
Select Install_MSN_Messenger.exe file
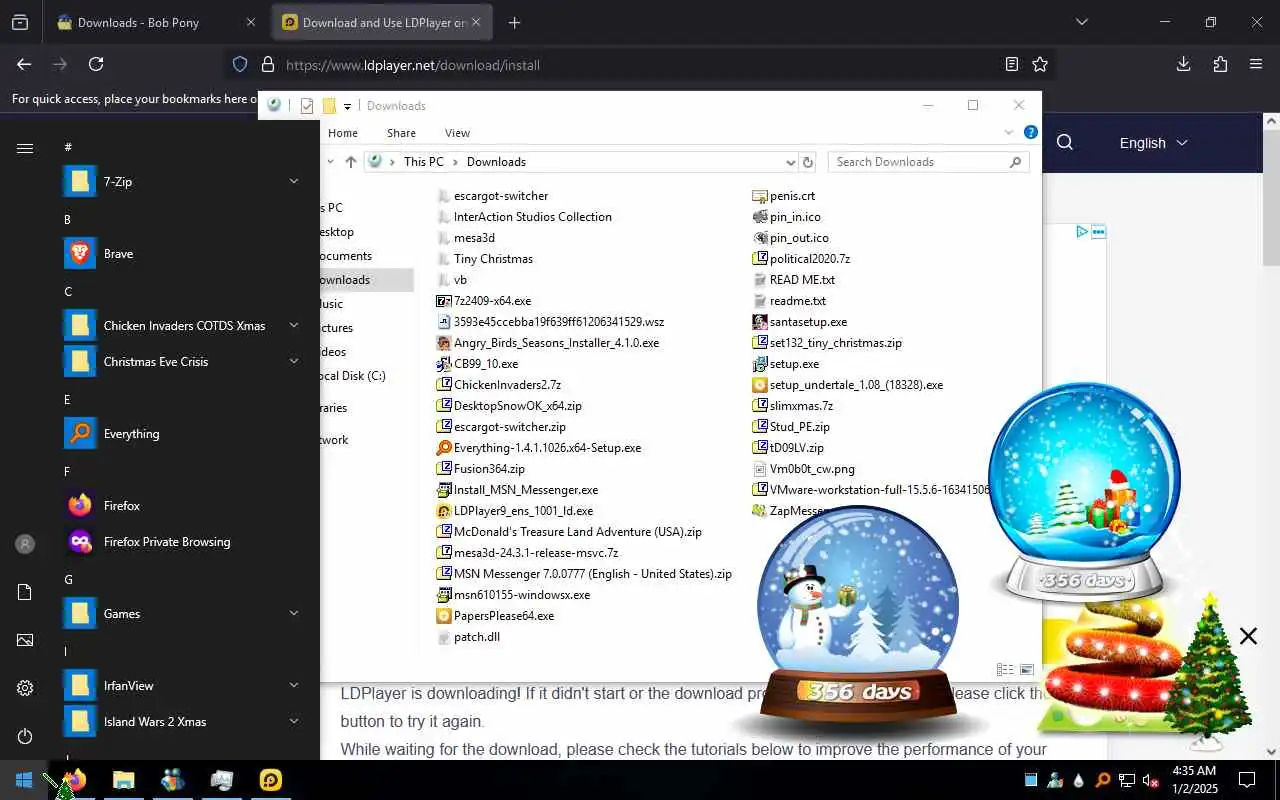(x=518, y=490)
